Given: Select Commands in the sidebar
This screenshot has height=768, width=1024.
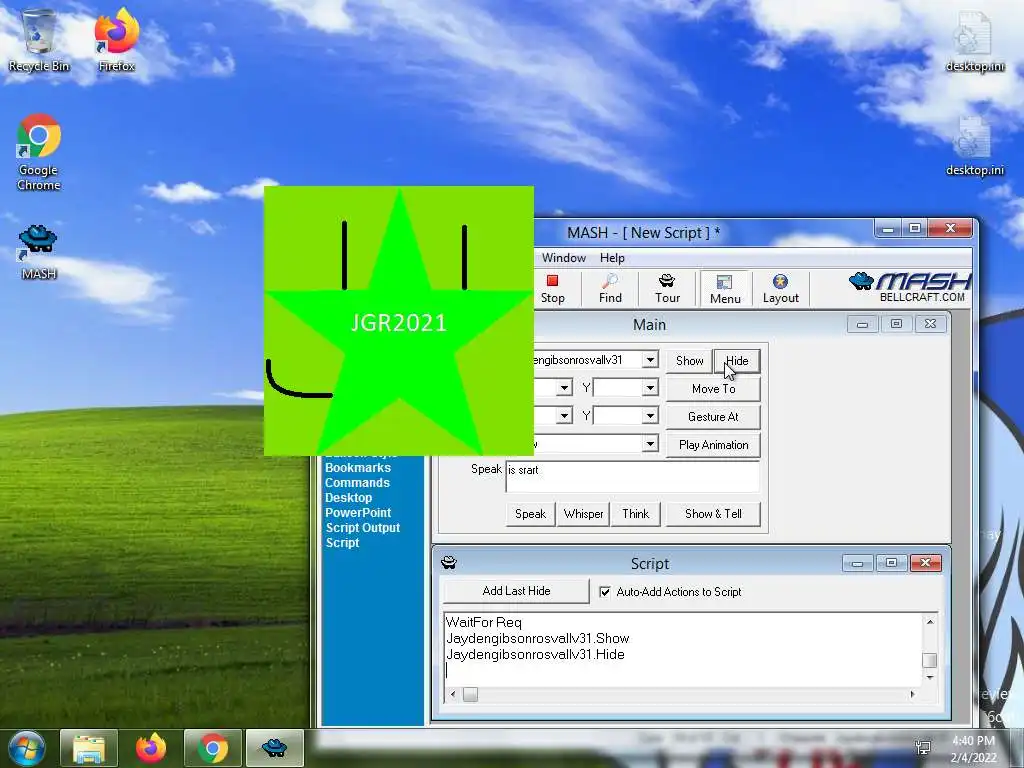Looking at the screenshot, I should (357, 483).
